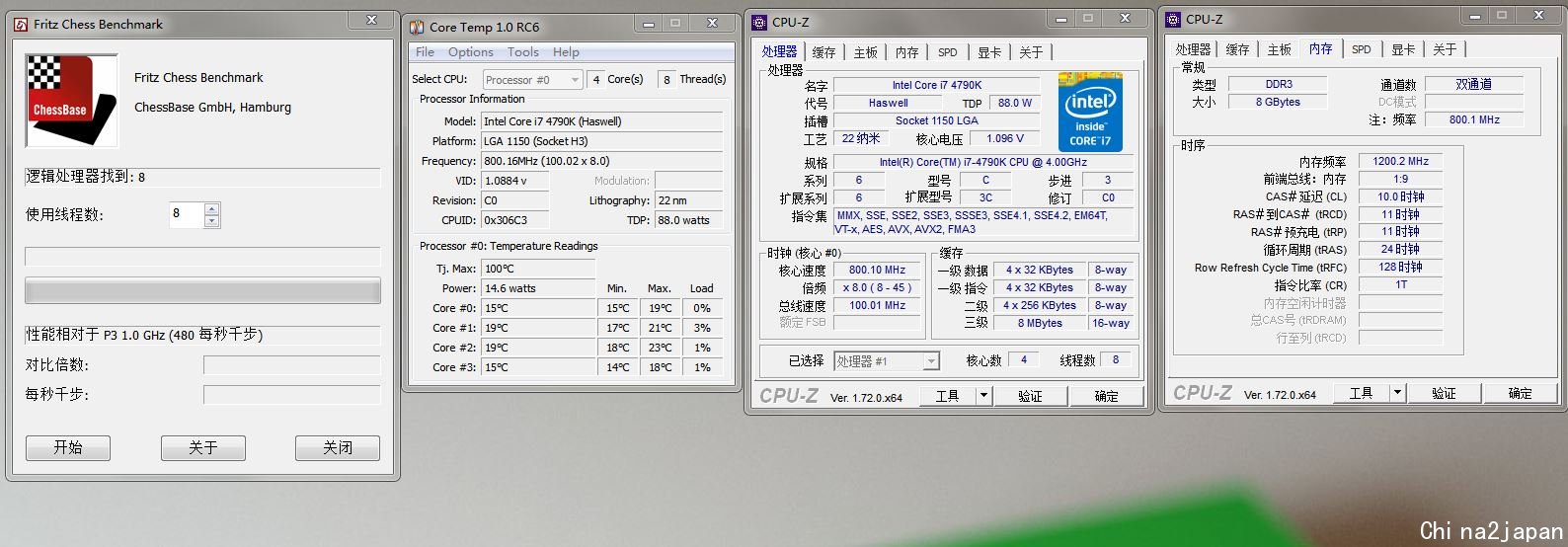Click 验证 button in the first CPU-Z window
The image size is (1568, 547).
(x=1031, y=396)
